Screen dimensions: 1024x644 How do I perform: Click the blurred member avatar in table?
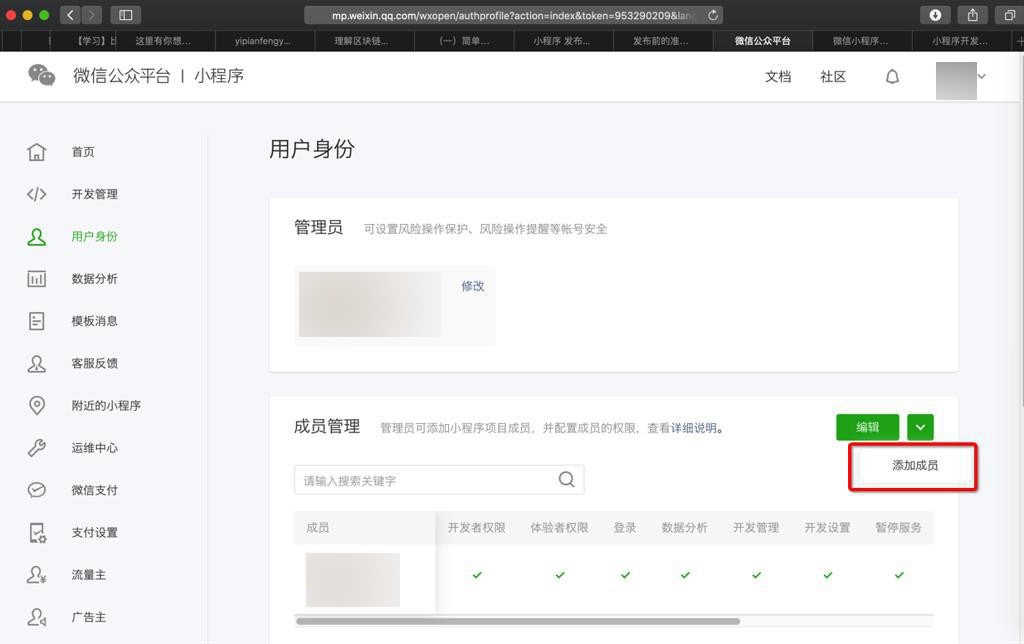(353, 579)
